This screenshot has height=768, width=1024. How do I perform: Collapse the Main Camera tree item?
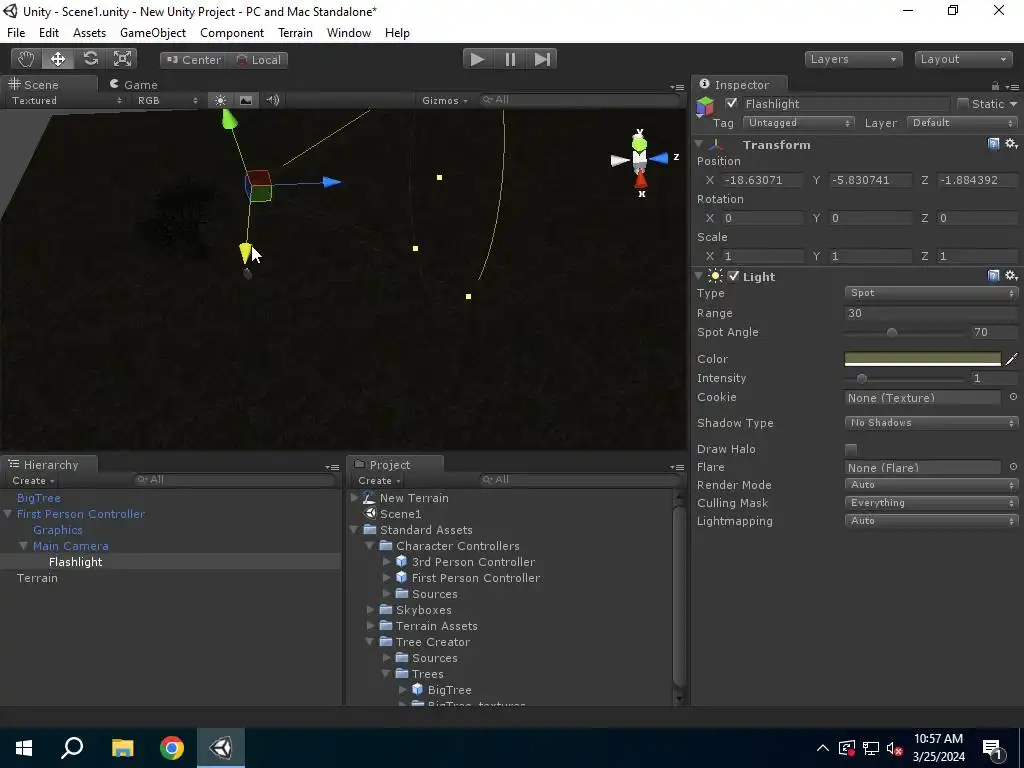coord(24,546)
